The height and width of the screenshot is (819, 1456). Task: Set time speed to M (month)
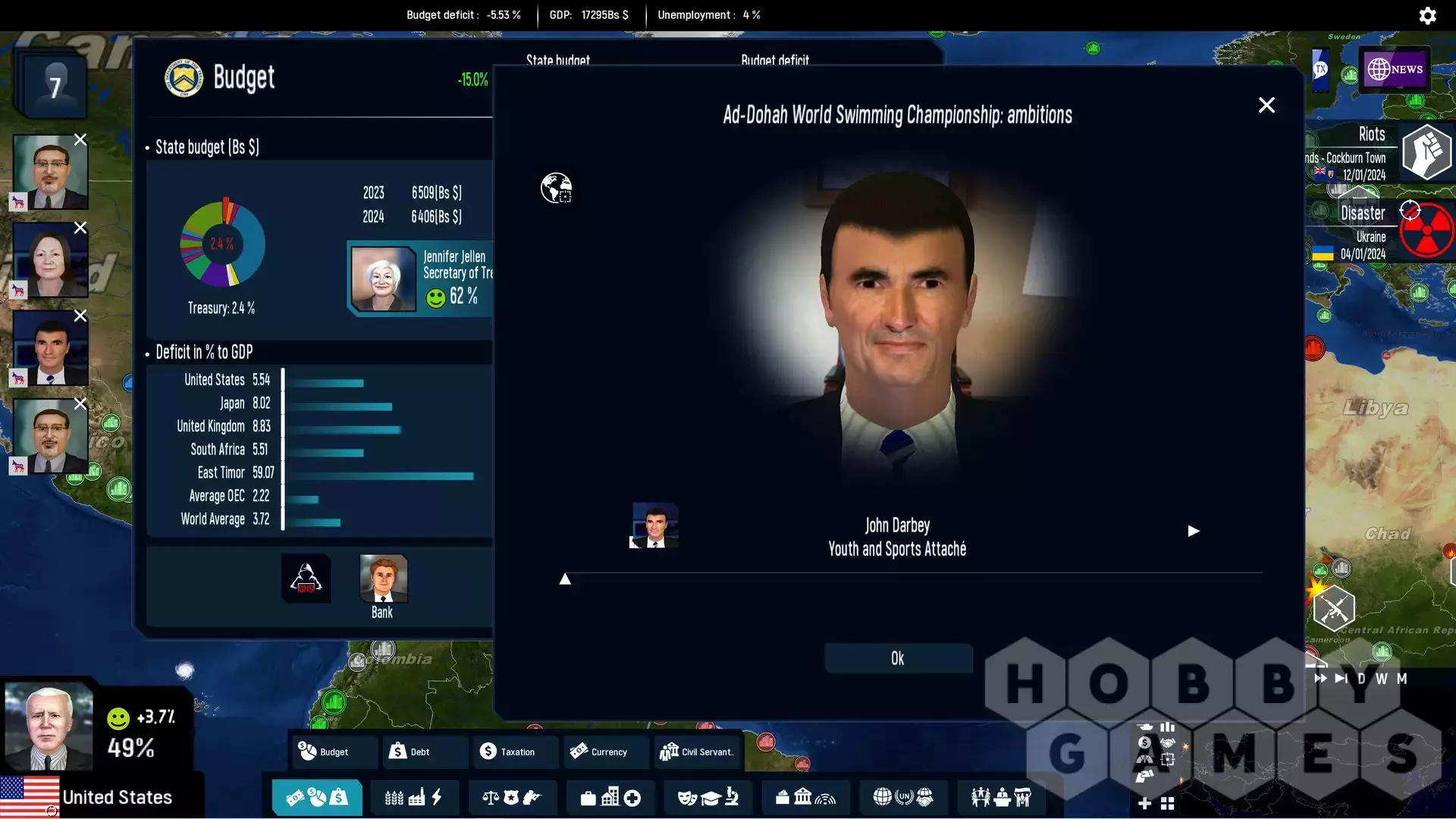click(x=1401, y=679)
